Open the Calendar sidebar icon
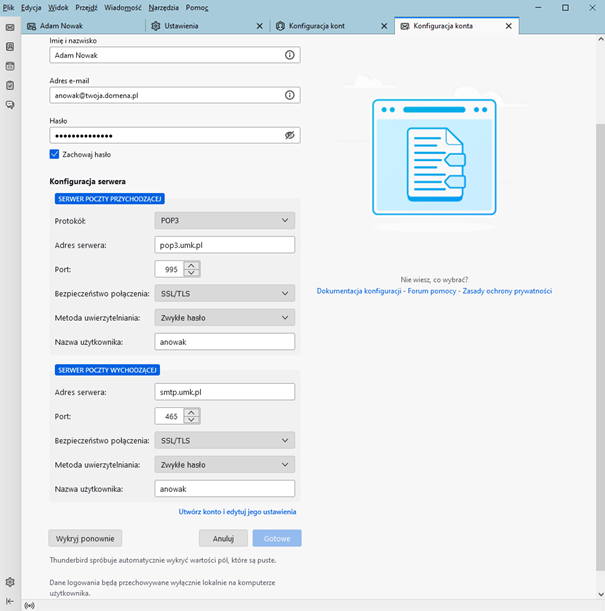This screenshot has width=605, height=611. pos(10,66)
